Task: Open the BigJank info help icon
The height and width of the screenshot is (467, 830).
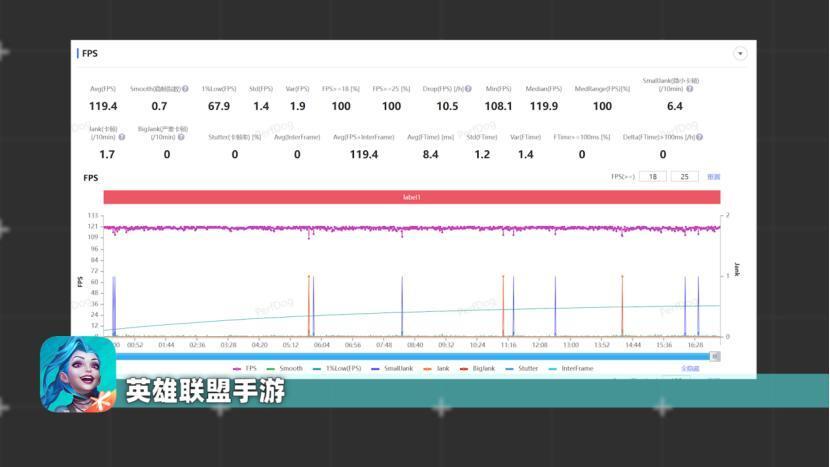Action: pyautogui.click(x=181, y=137)
